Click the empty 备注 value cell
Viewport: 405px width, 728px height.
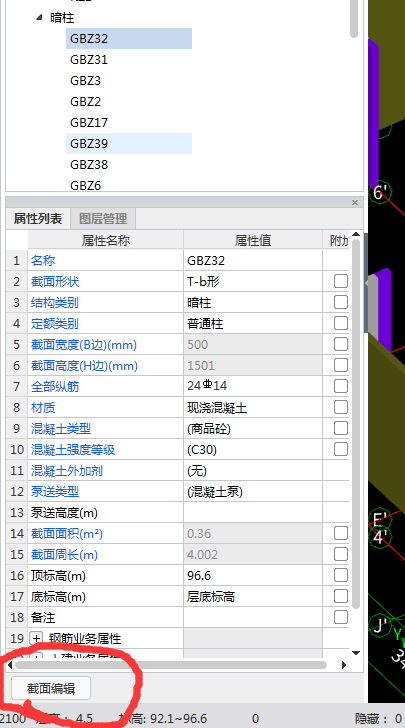(253, 617)
